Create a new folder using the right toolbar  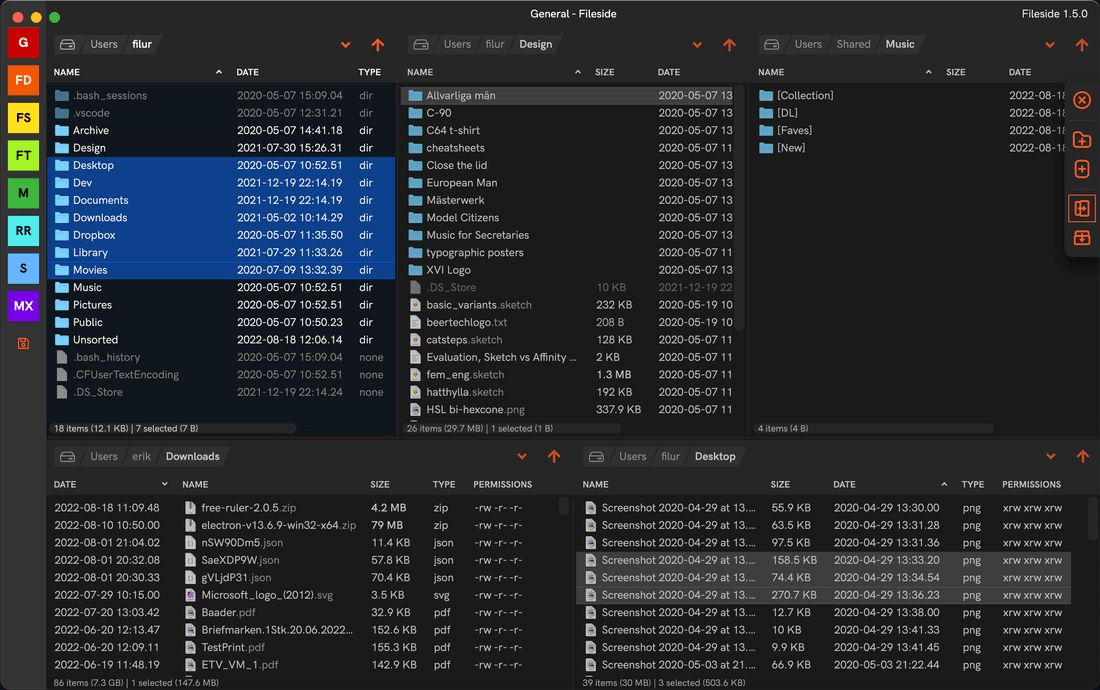(x=1082, y=140)
